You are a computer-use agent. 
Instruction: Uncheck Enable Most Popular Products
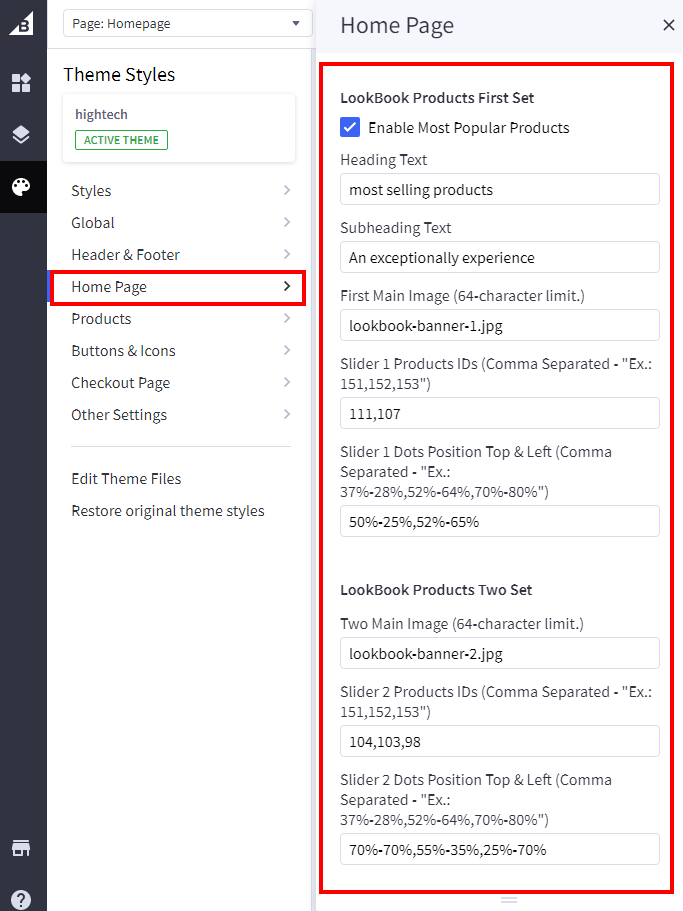tap(350, 127)
